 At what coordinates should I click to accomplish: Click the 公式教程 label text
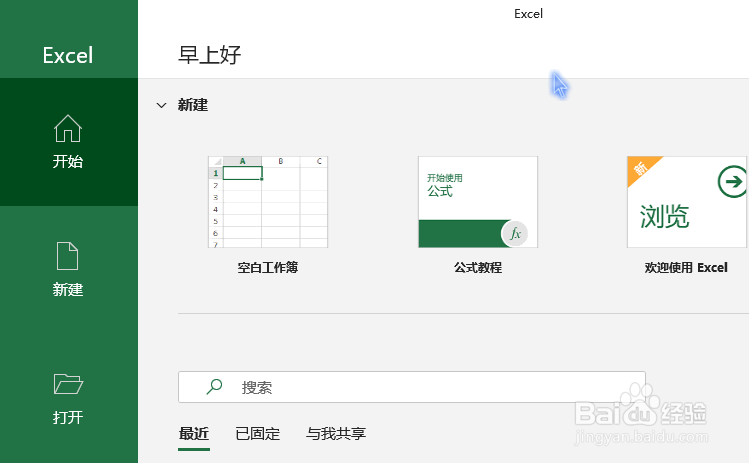(x=478, y=268)
